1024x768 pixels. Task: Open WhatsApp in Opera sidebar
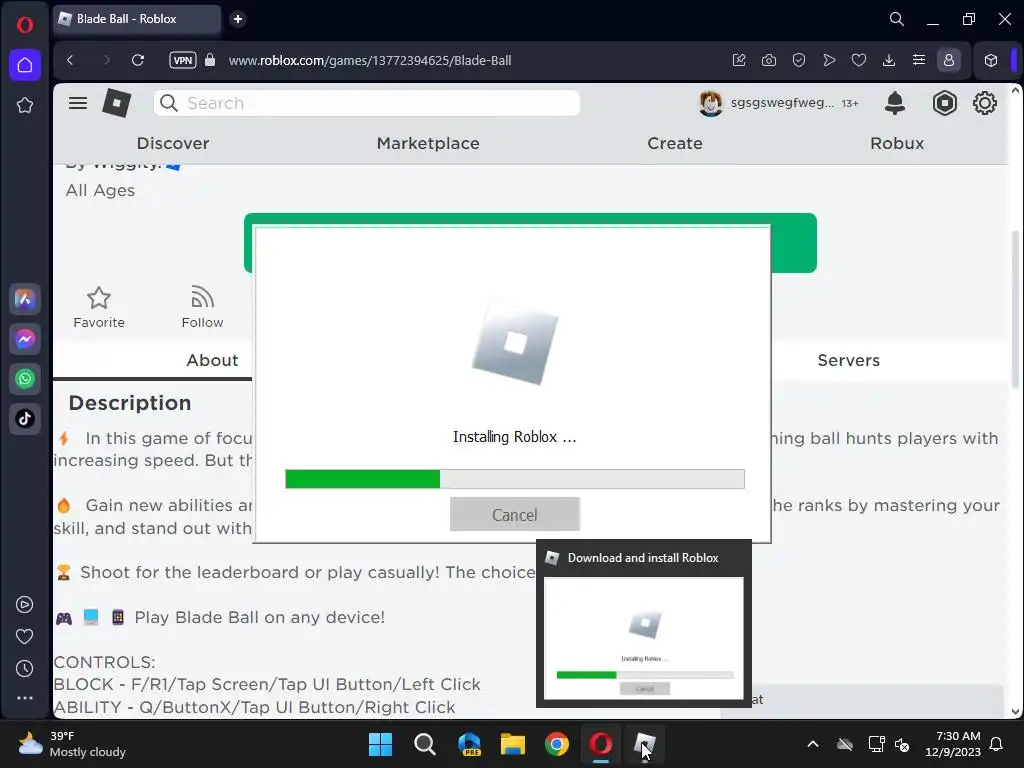(25, 379)
